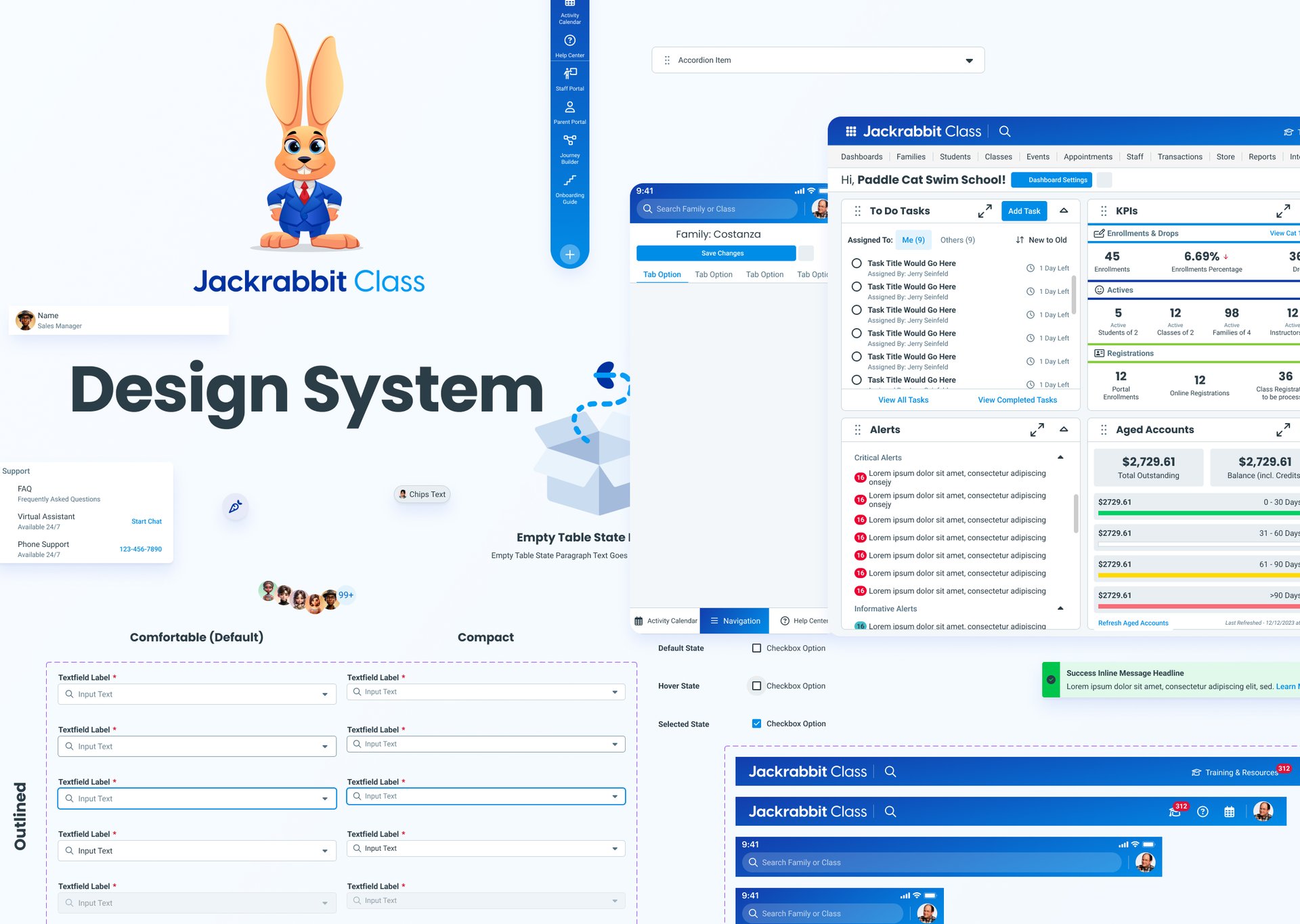
Task: Change the New to Old sort order
Action: click(x=1041, y=240)
